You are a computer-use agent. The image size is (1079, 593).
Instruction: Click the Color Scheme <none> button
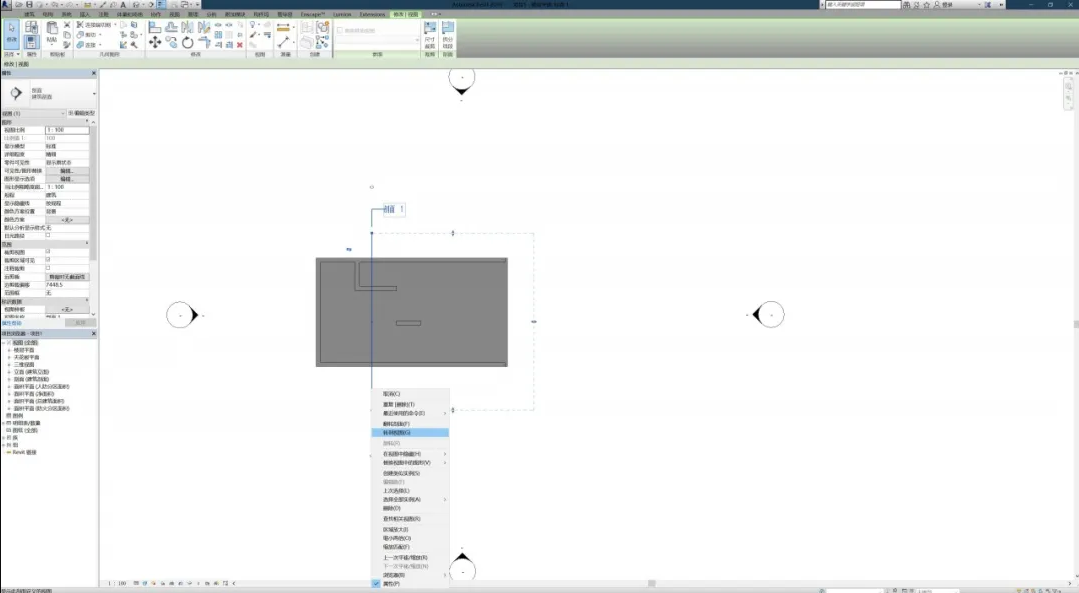[67, 219]
